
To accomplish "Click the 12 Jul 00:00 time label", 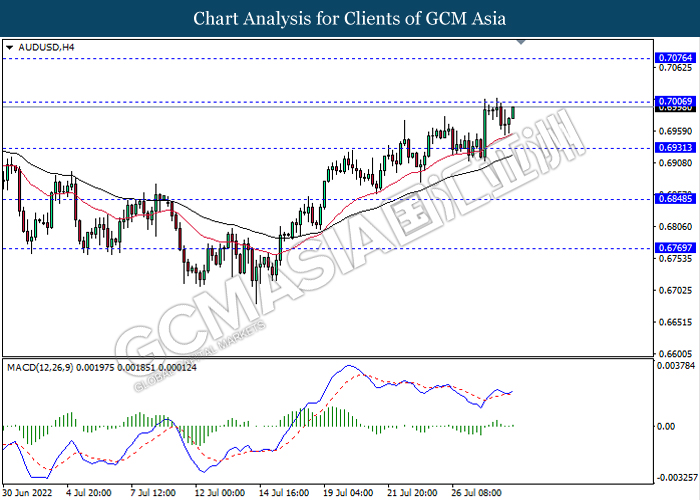I will [220, 493].
